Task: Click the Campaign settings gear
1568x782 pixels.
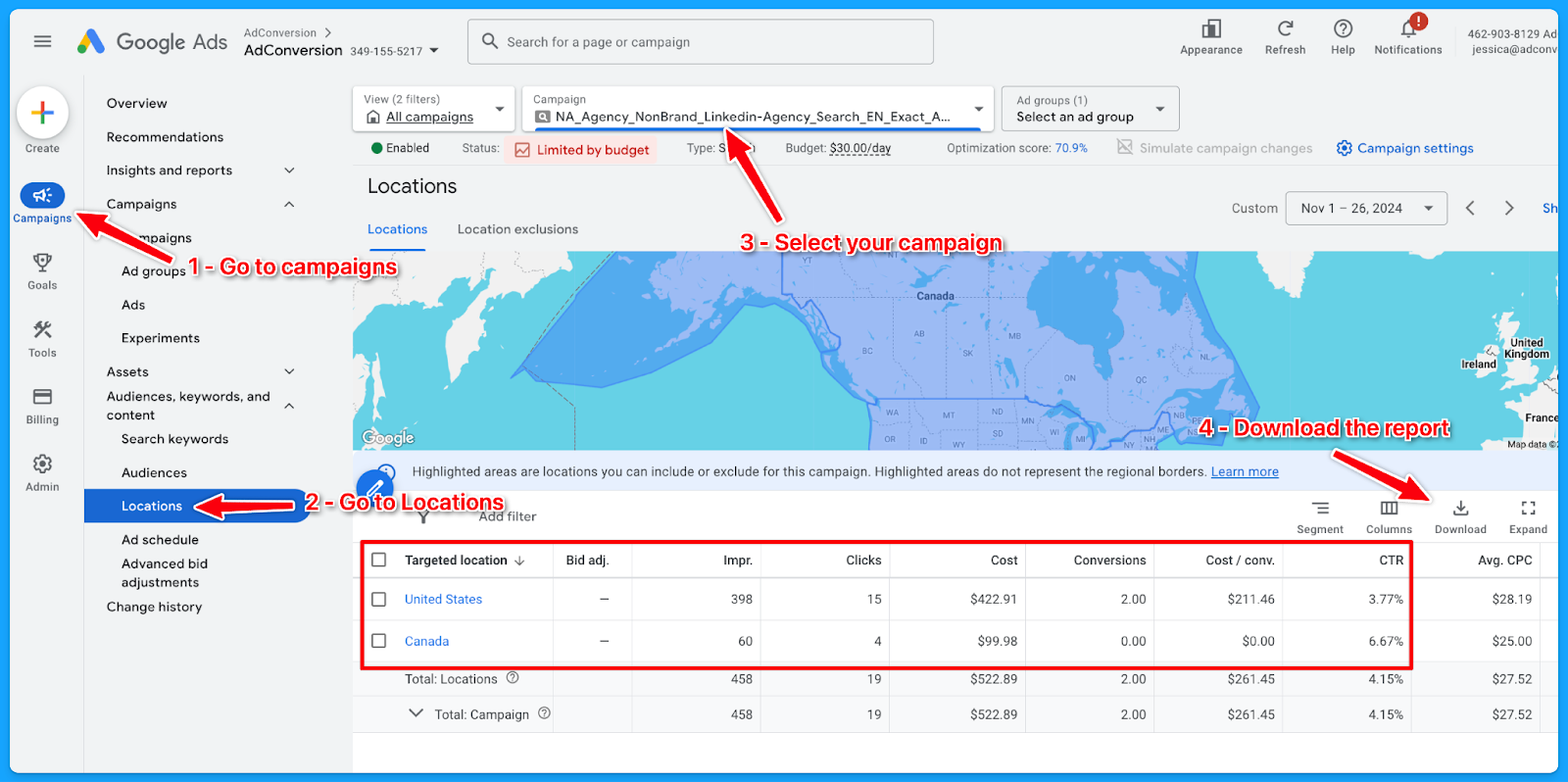Action: coord(1345,148)
